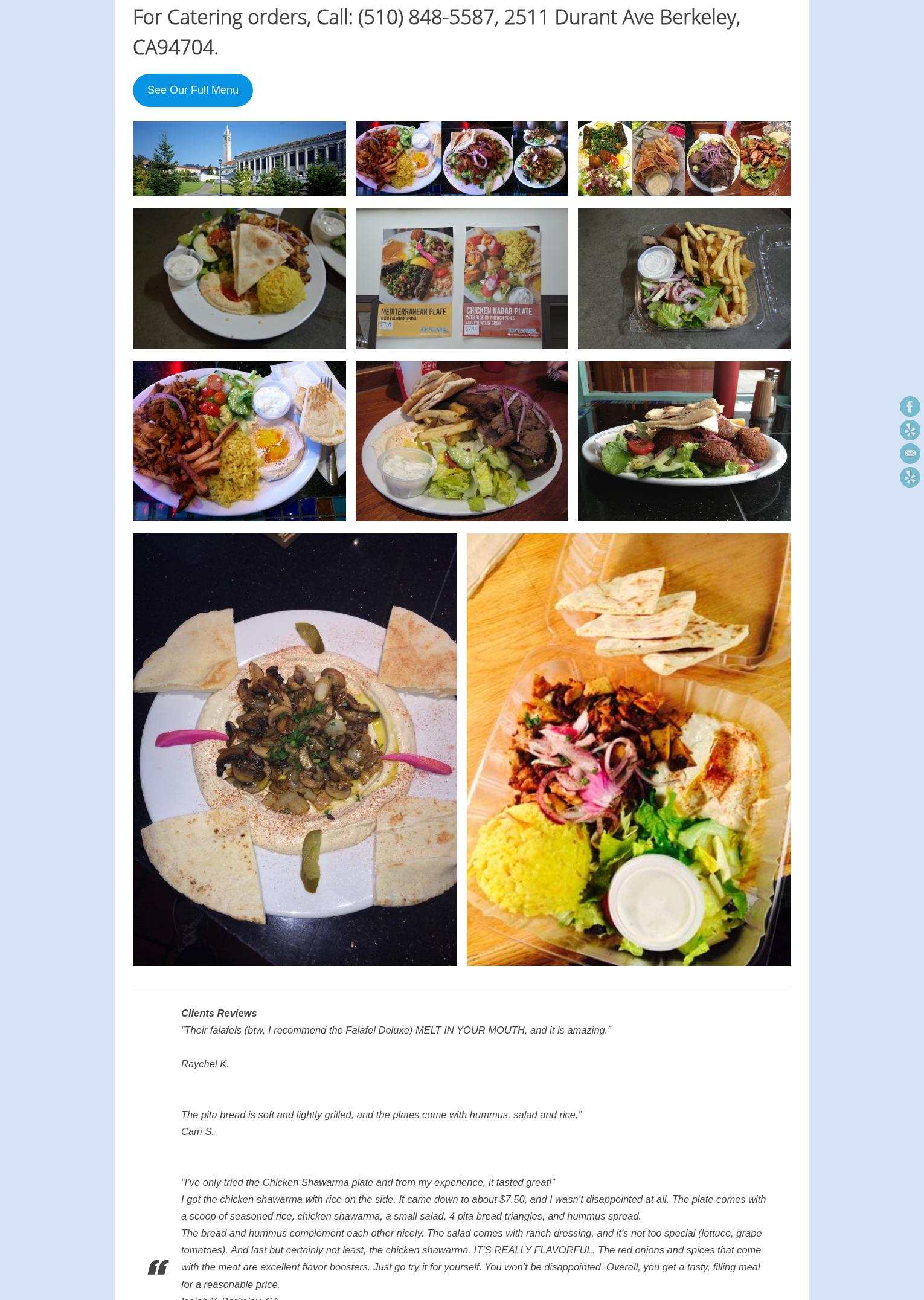View the takeout box with fries photo
This screenshot has width=924, height=1300.
pyautogui.click(x=684, y=278)
